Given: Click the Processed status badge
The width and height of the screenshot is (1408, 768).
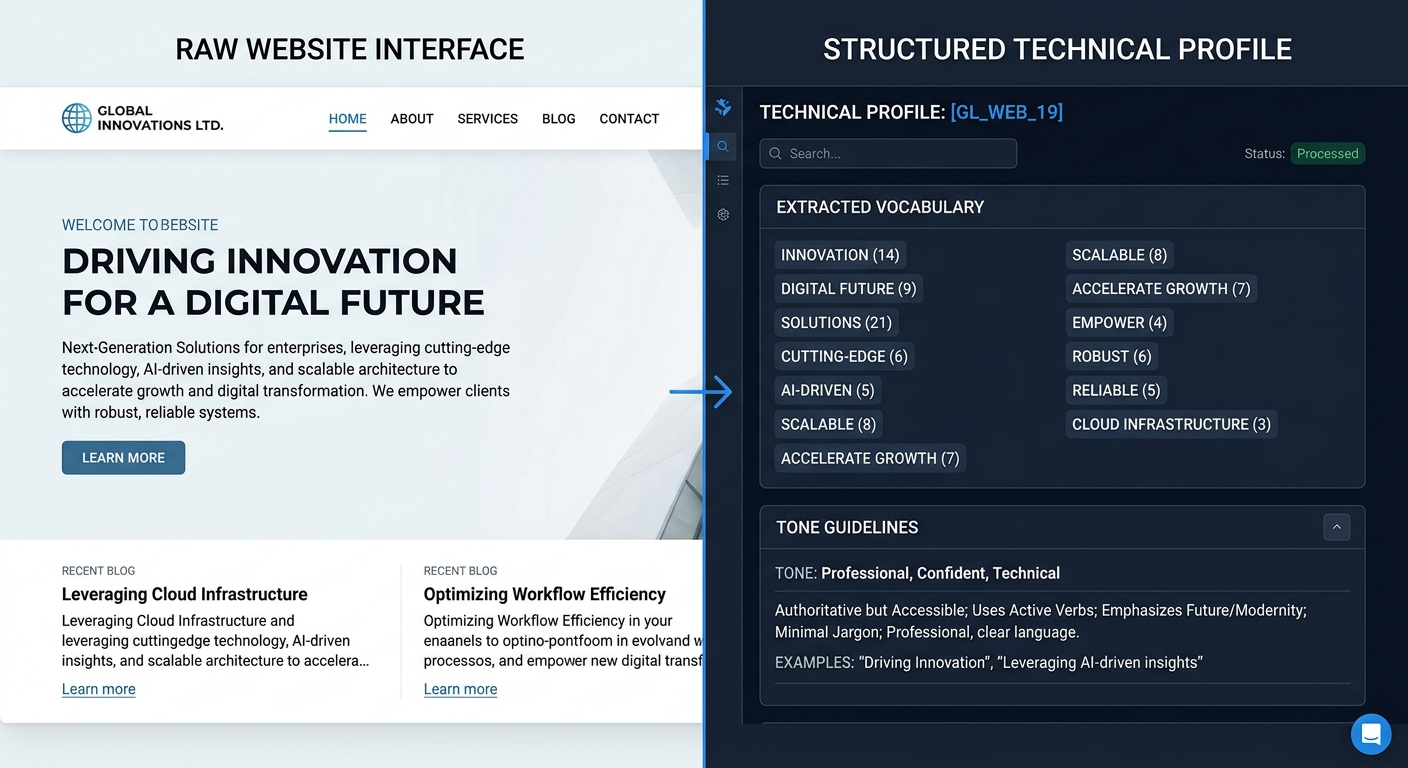Looking at the screenshot, I should [x=1328, y=153].
